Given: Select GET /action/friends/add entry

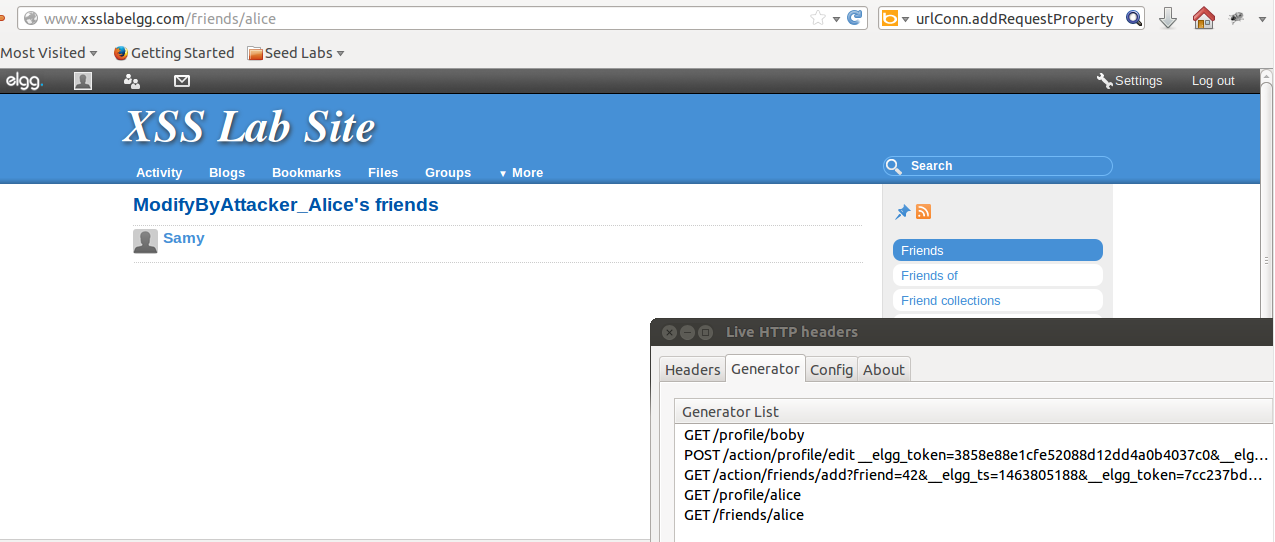Looking at the screenshot, I should coord(975,475).
